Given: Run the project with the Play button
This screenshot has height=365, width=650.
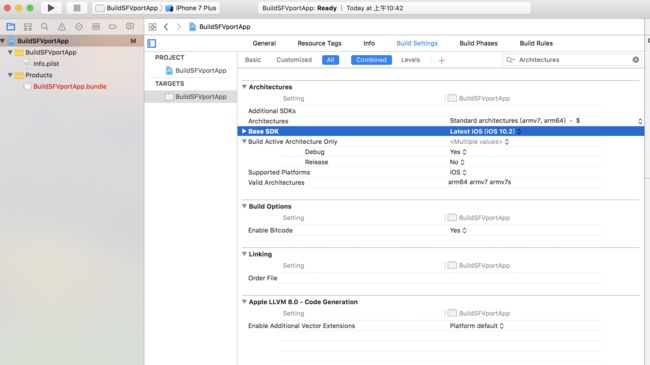Looking at the screenshot, I should click(51, 8).
